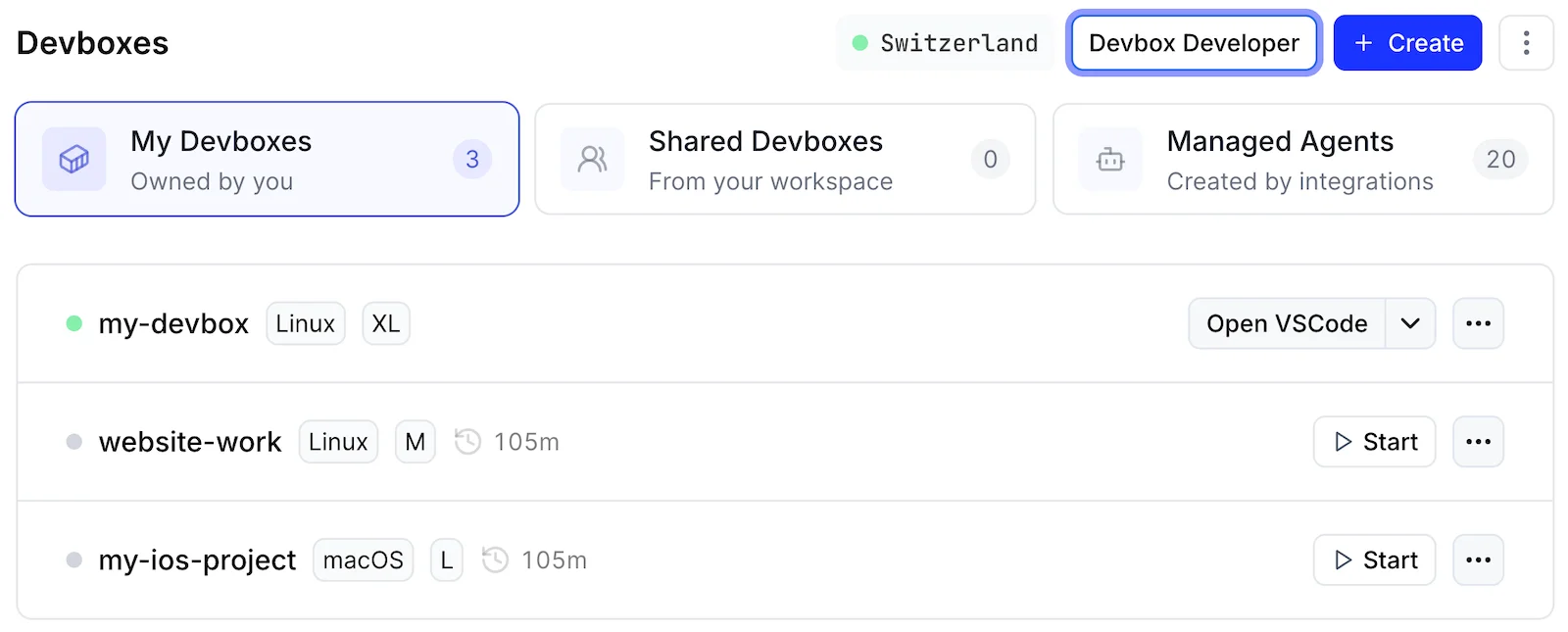The height and width of the screenshot is (632, 1568).
Task: Click the Devbox Developer button
Action: [1194, 43]
